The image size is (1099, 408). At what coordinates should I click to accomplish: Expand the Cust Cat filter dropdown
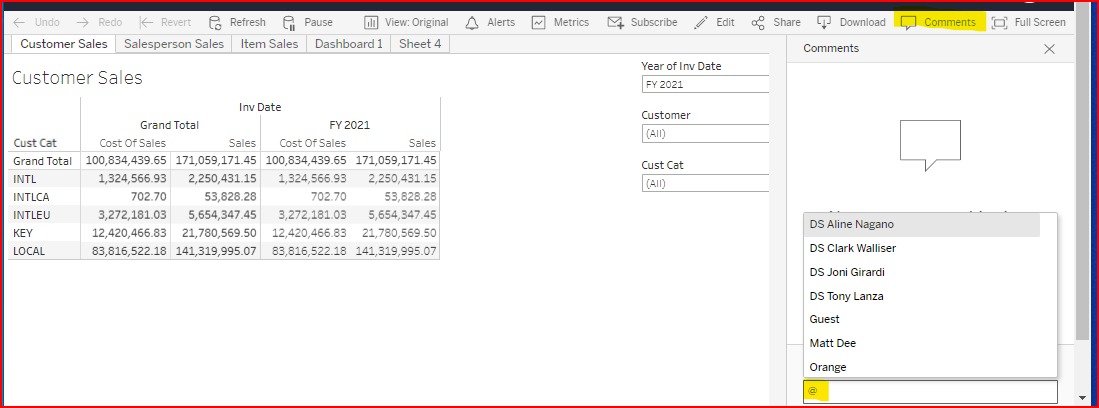(705, 183)
